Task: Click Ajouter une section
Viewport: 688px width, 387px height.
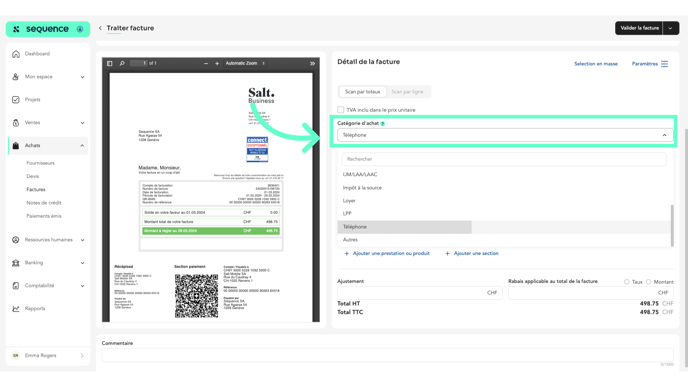Action: tap(472, 254)
